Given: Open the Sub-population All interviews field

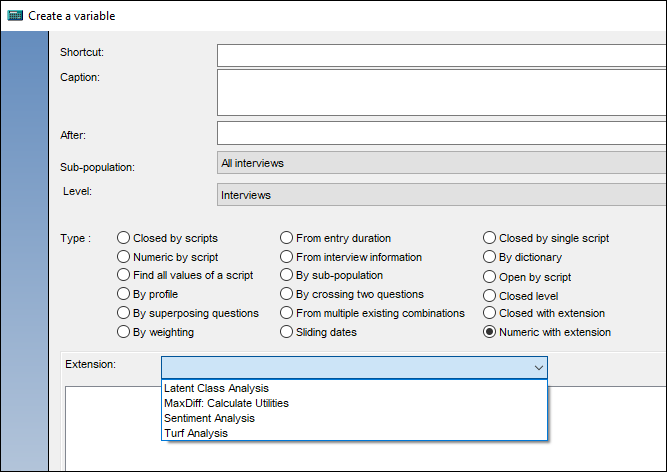Looking at the screenshot, I should 442,163.
